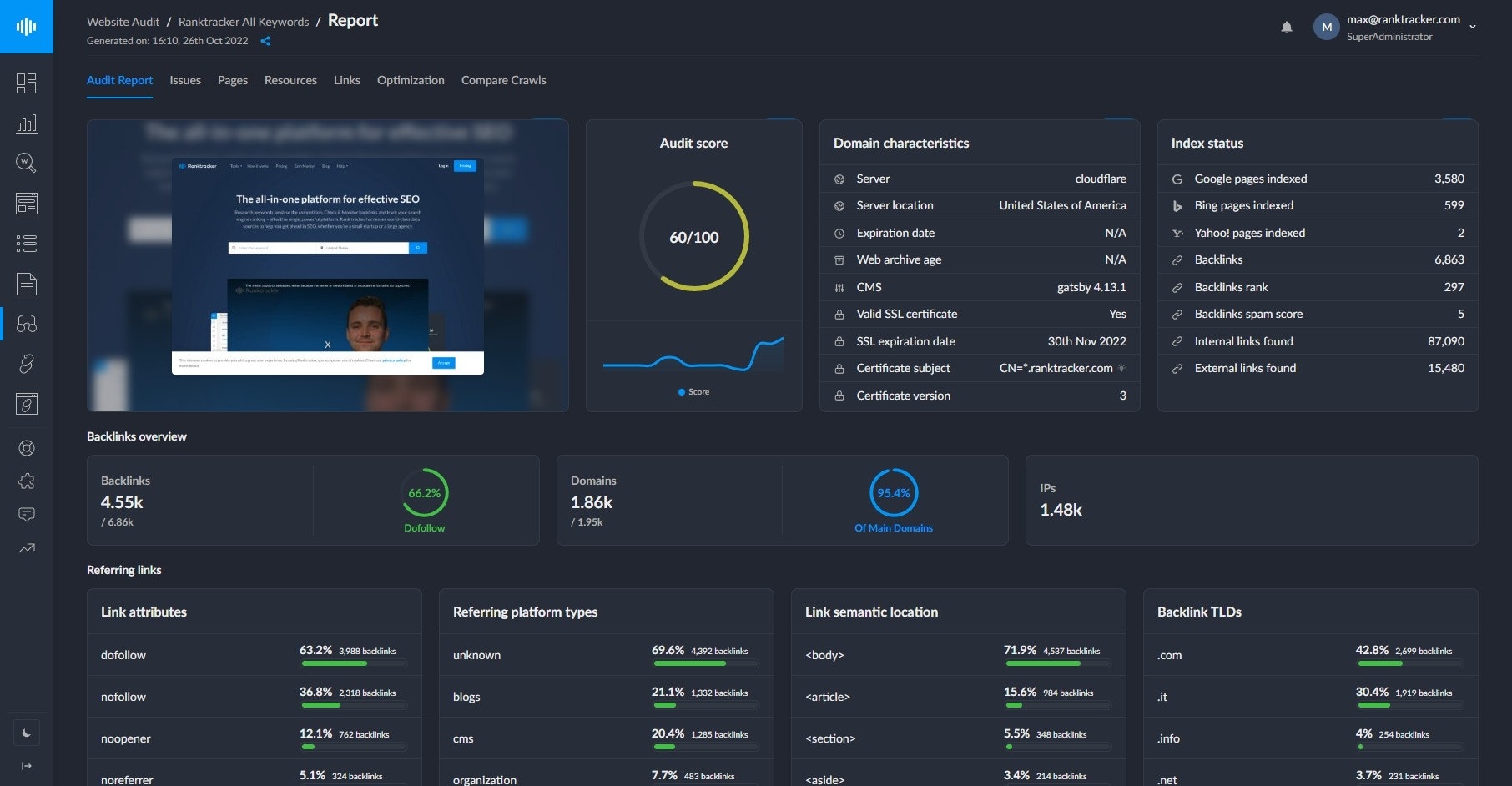Click the blogs referring platform row
The image size is (1512, 786).
point(607,697)
